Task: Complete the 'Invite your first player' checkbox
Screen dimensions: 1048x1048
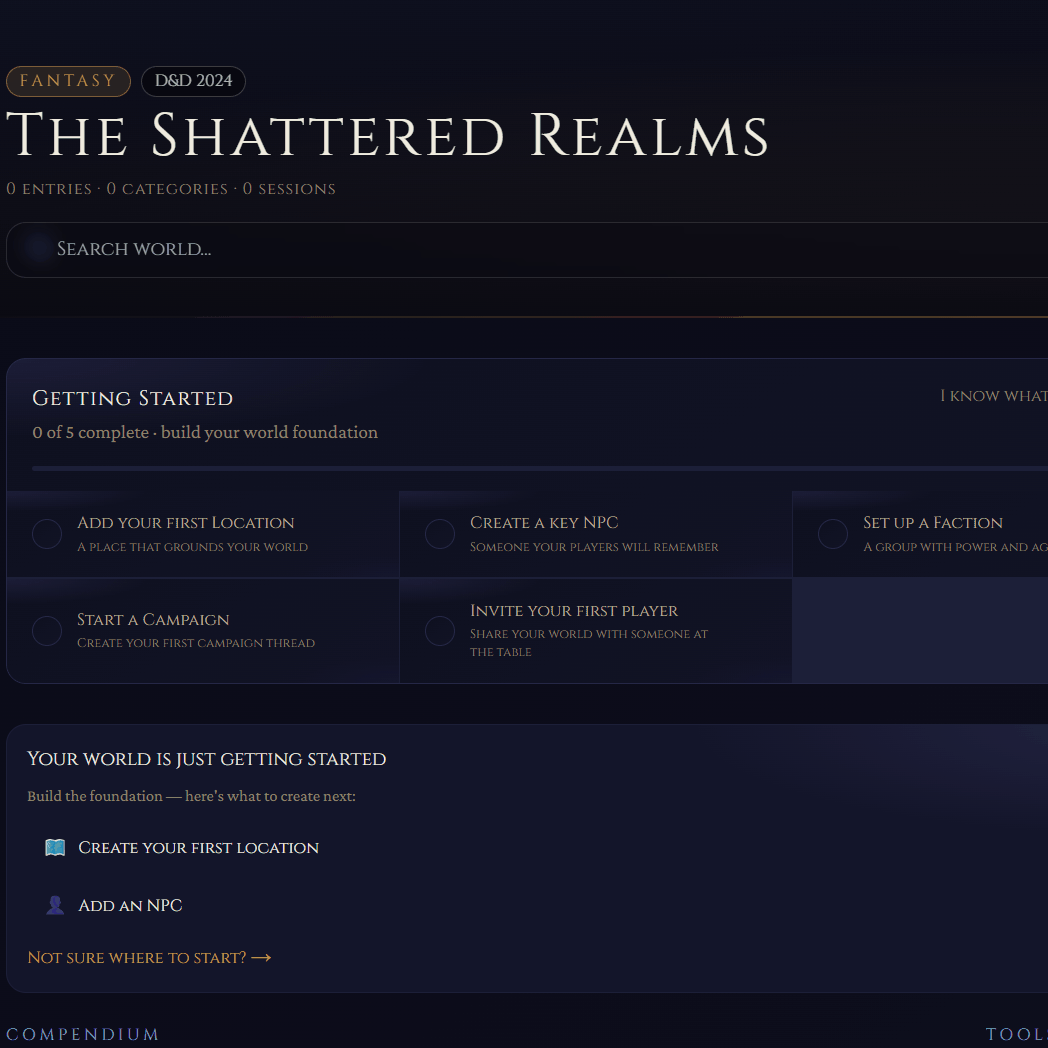Action: 439,630
